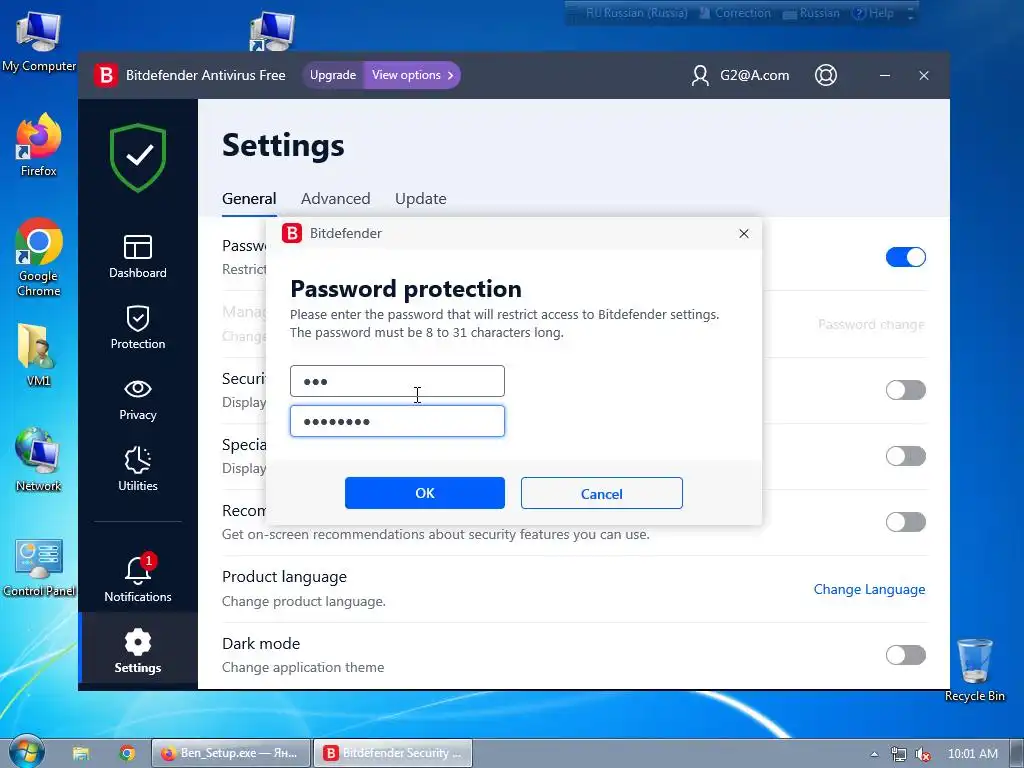Click the green shield status icon
Viewport: 1024px width, 768px height.
click(138, 157)
